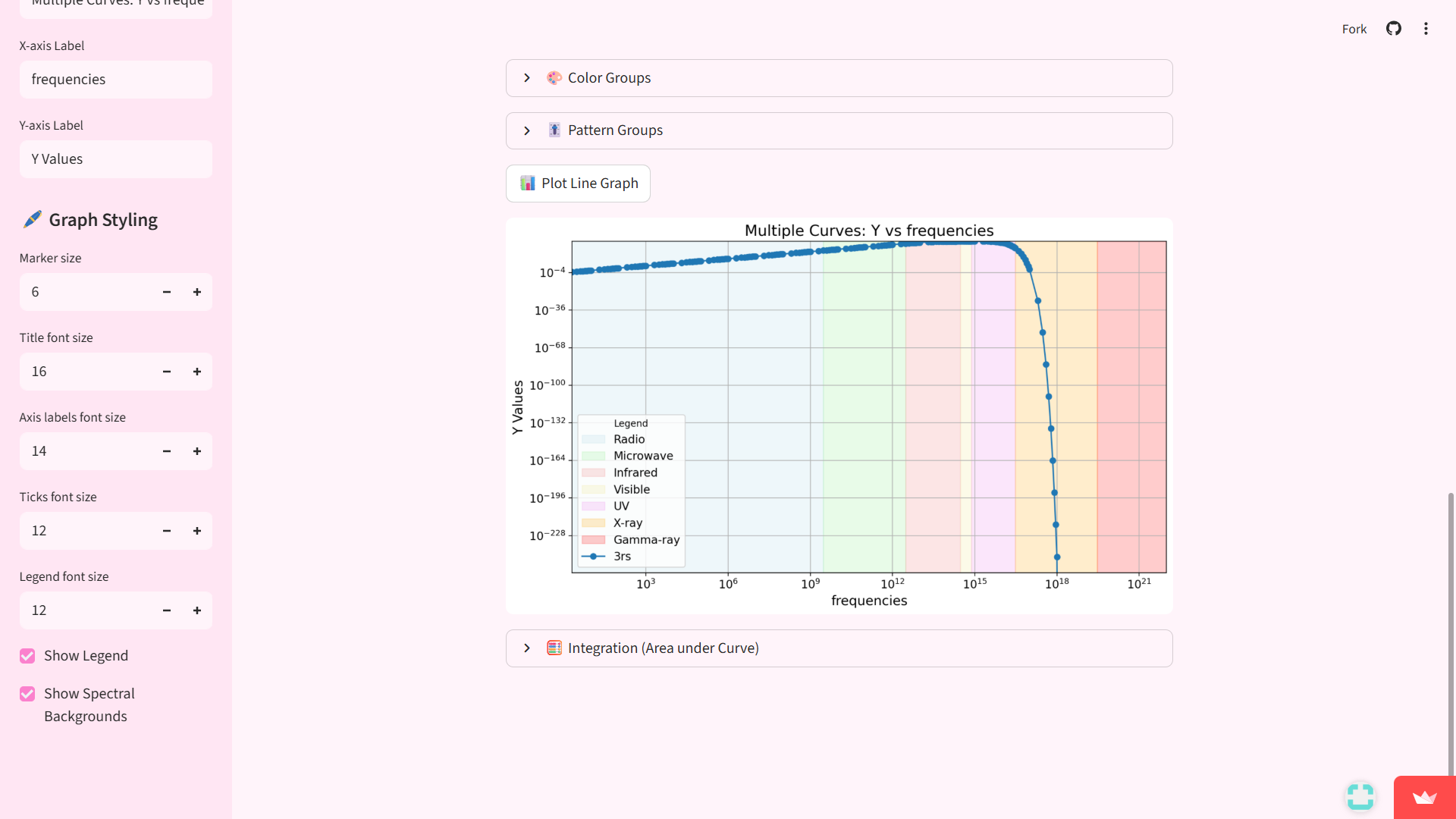Screen dimensions: 1456x819
Task: Toggle Show Spectral Backgrounds checkbox
Action: [x=27, y=694]
